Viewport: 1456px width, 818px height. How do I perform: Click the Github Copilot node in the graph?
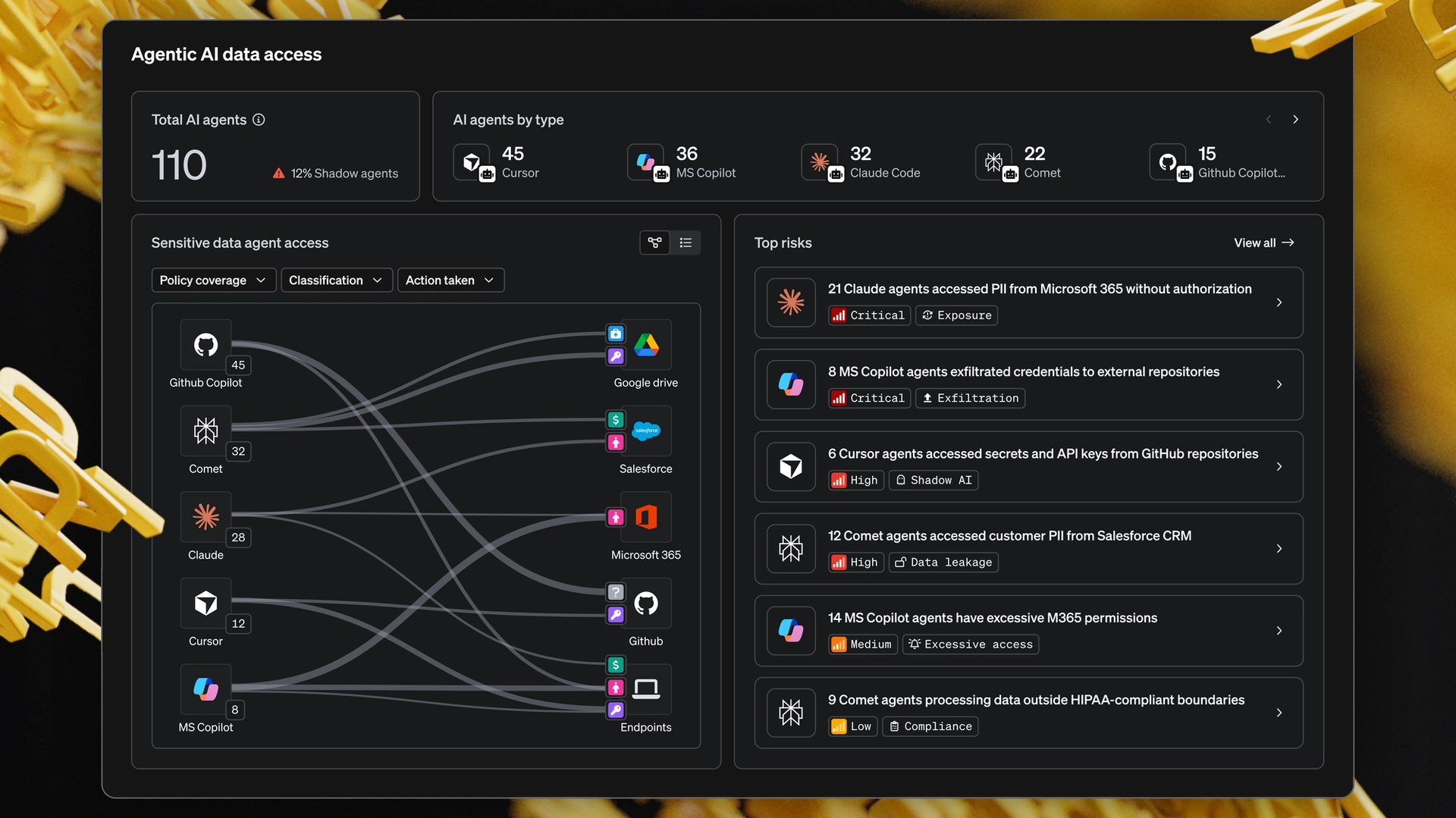tap(206, 345)
